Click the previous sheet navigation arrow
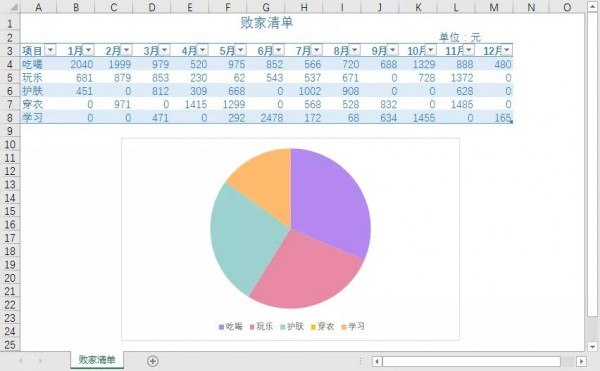The height and width of the screenshot is (371, 600). tap(21, 361)
